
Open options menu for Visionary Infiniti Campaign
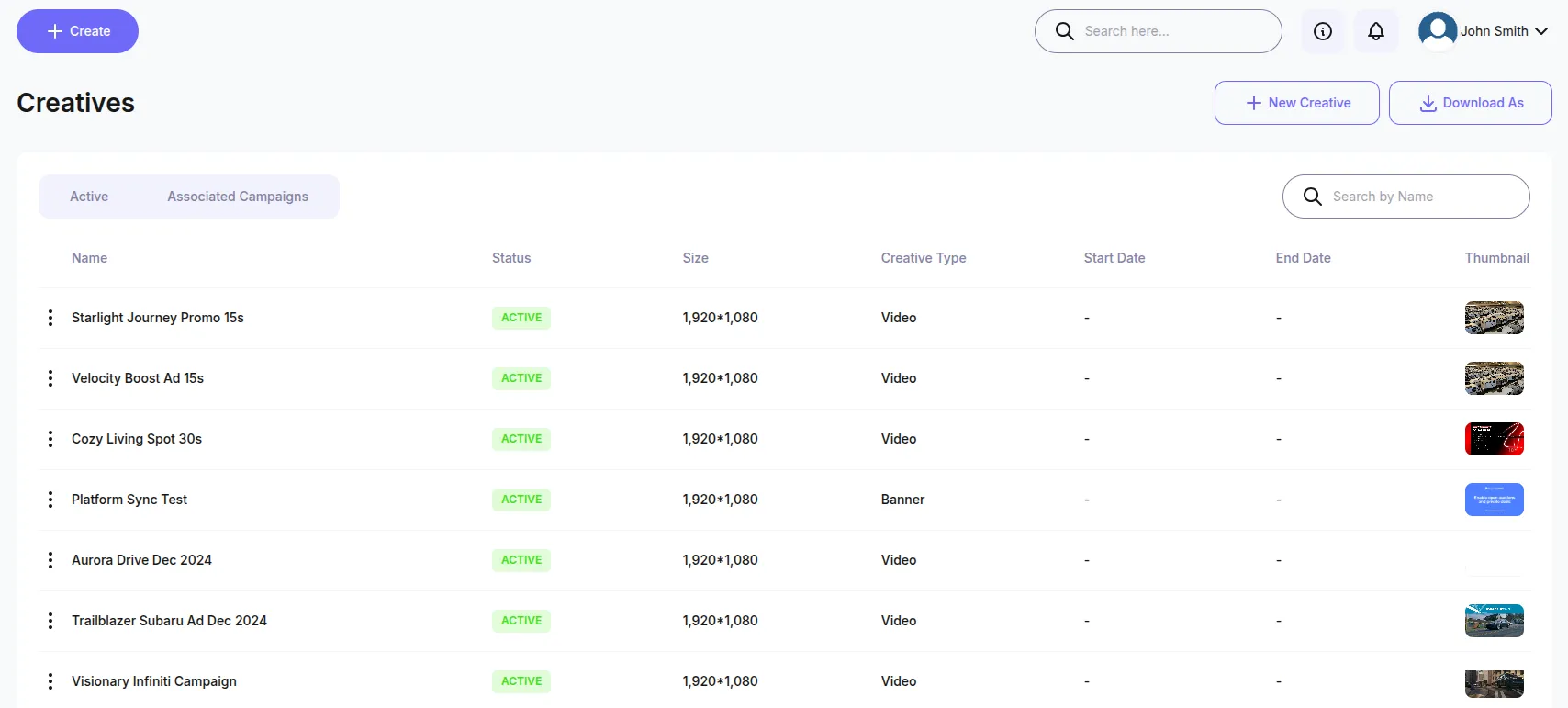tap(50, 681)
